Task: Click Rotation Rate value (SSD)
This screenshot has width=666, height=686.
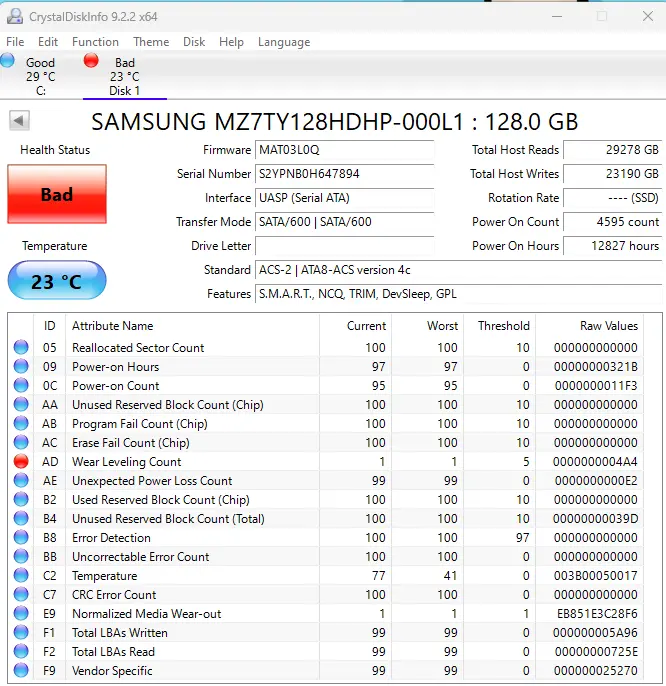Action: pos(613,198)
